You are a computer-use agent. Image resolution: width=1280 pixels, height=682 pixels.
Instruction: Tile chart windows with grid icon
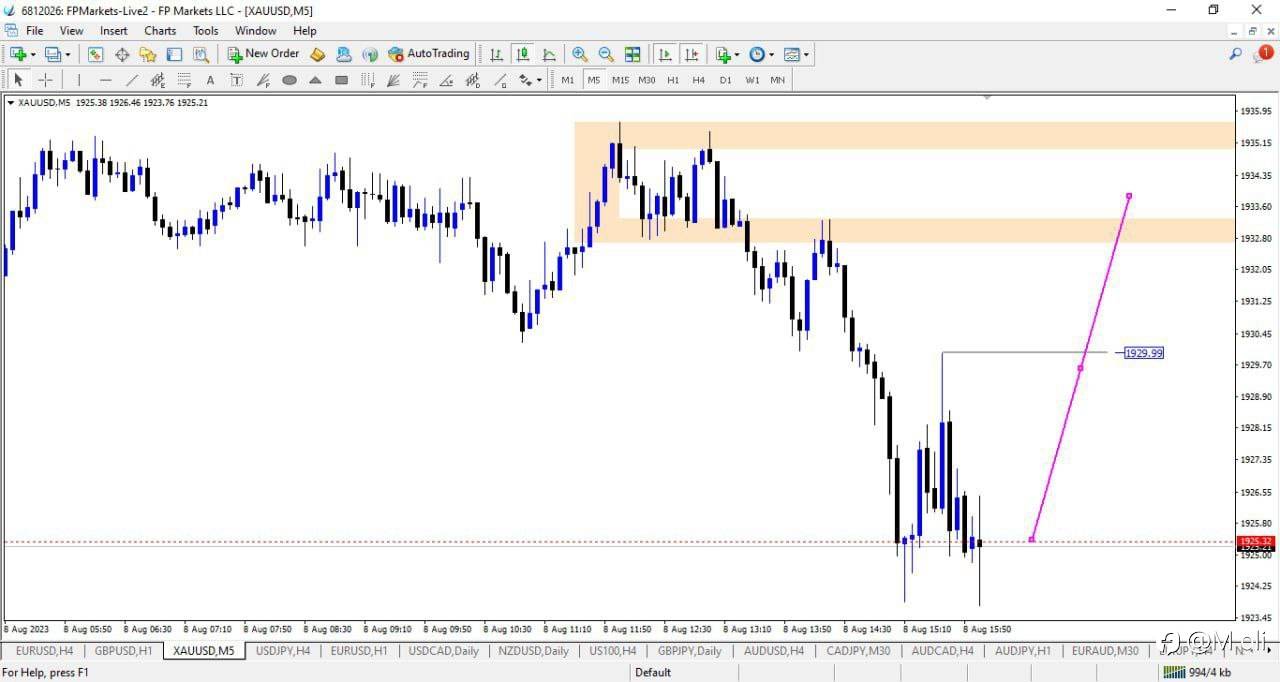632,54
